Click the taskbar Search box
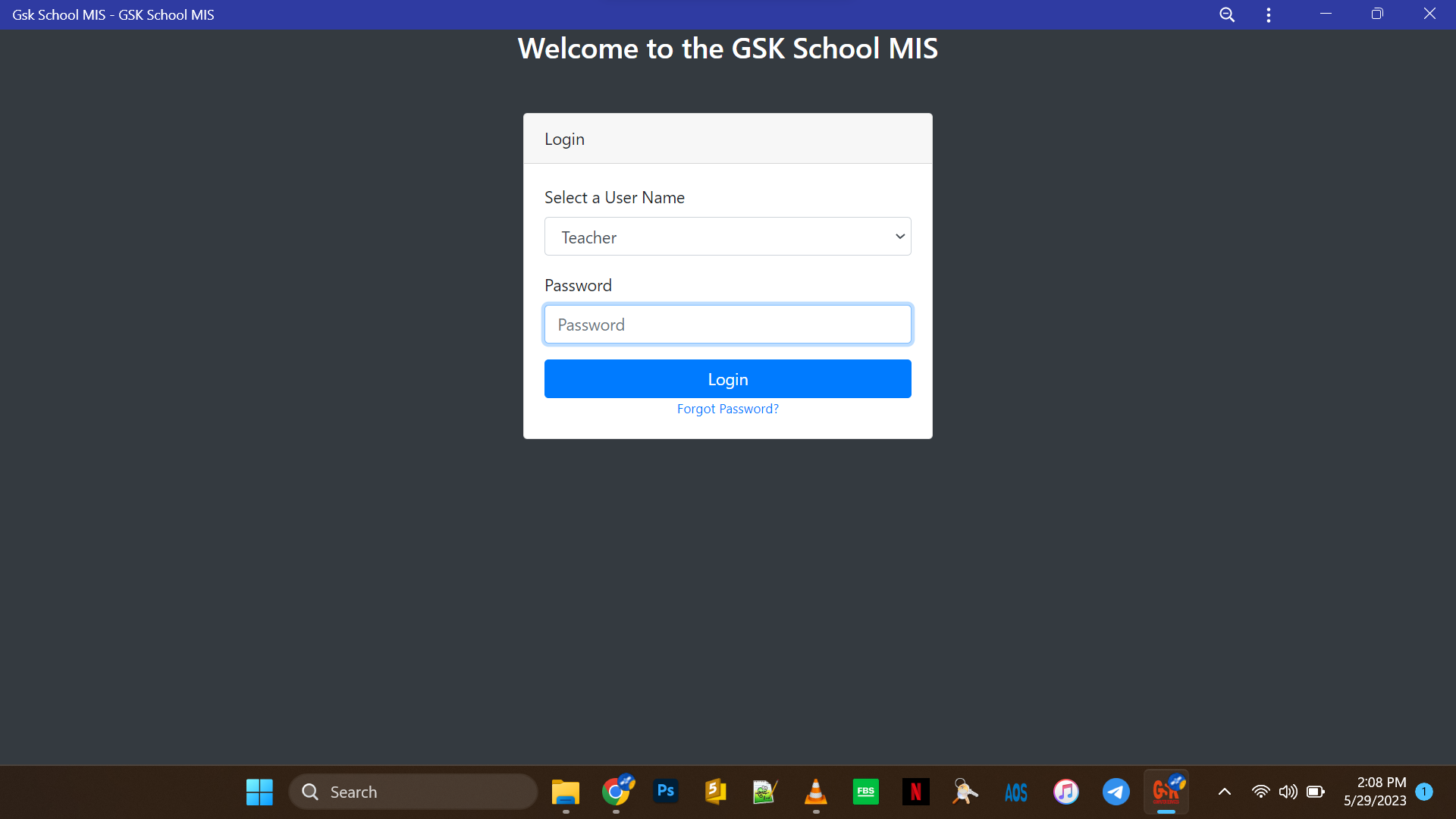This screenshot has height=819, width=1456. [x=413, y=792]
